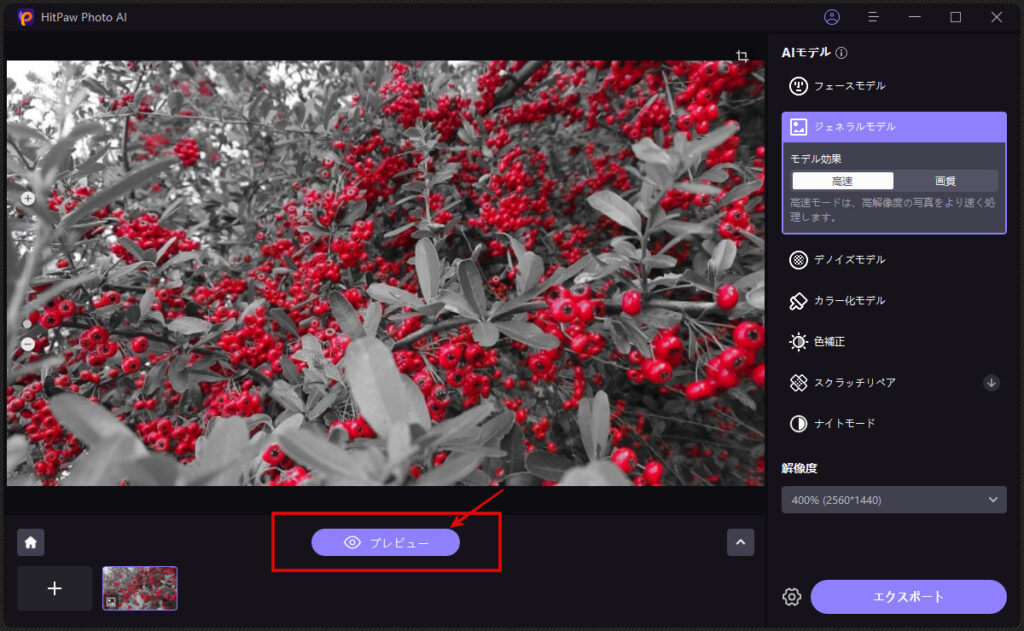This screenshot has width=1024, height=631.
Task: Click the エクスポート button
Action: point(908,597)
